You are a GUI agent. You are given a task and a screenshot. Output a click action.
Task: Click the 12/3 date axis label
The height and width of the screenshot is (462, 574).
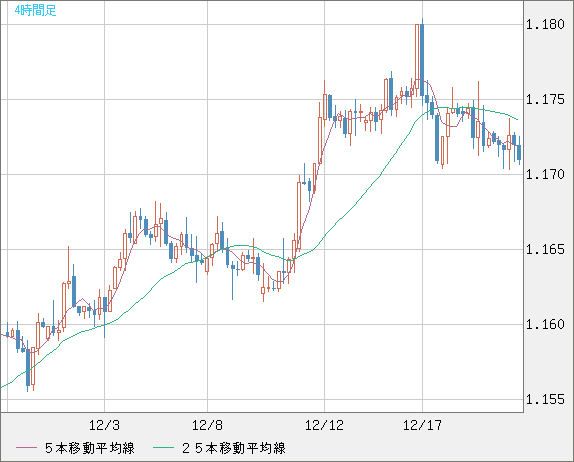pyautogui.click(x=104, y=425)
